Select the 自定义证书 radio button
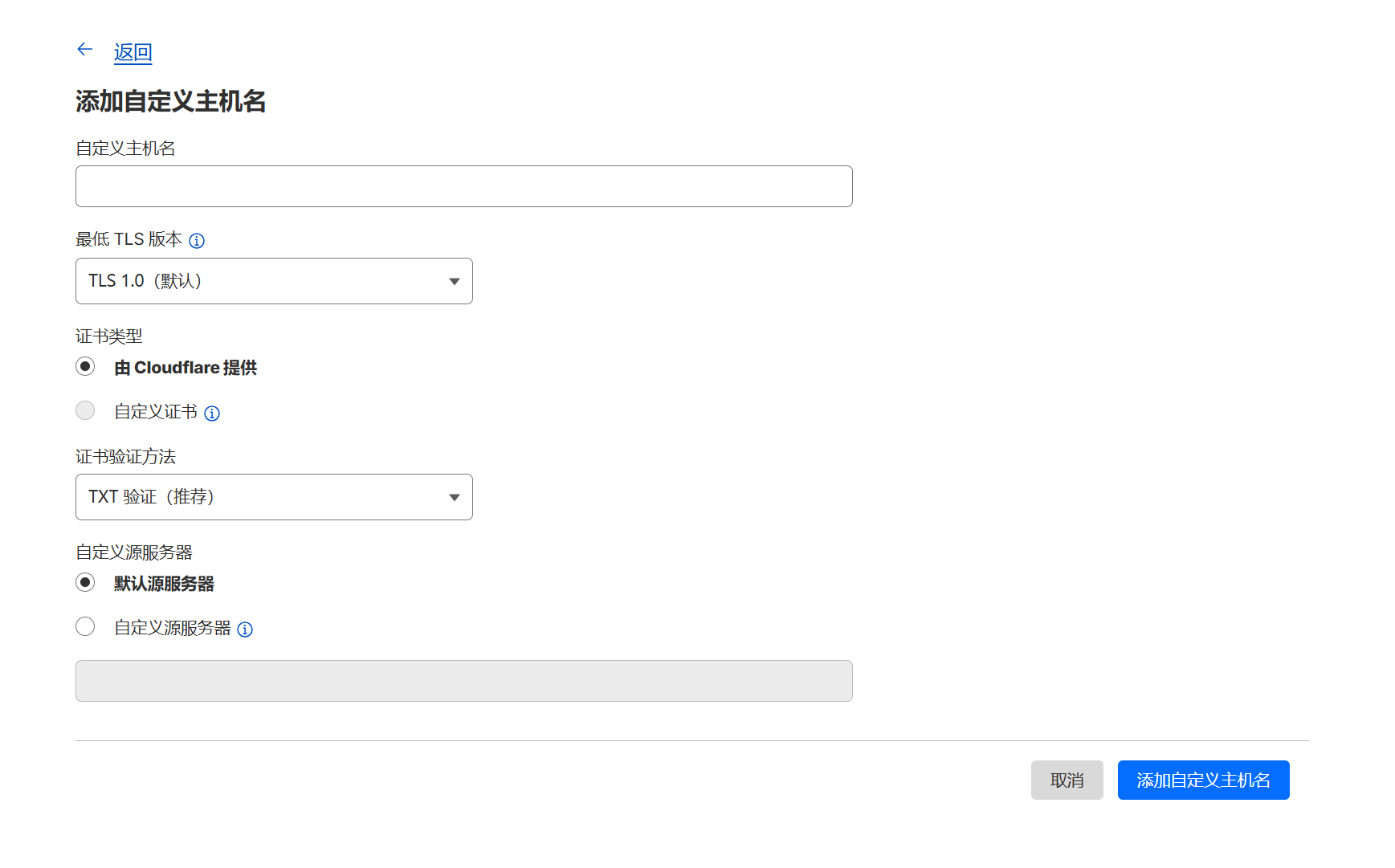The height and width of the screenshot is (868, 1395). click(x=85, y=411)
